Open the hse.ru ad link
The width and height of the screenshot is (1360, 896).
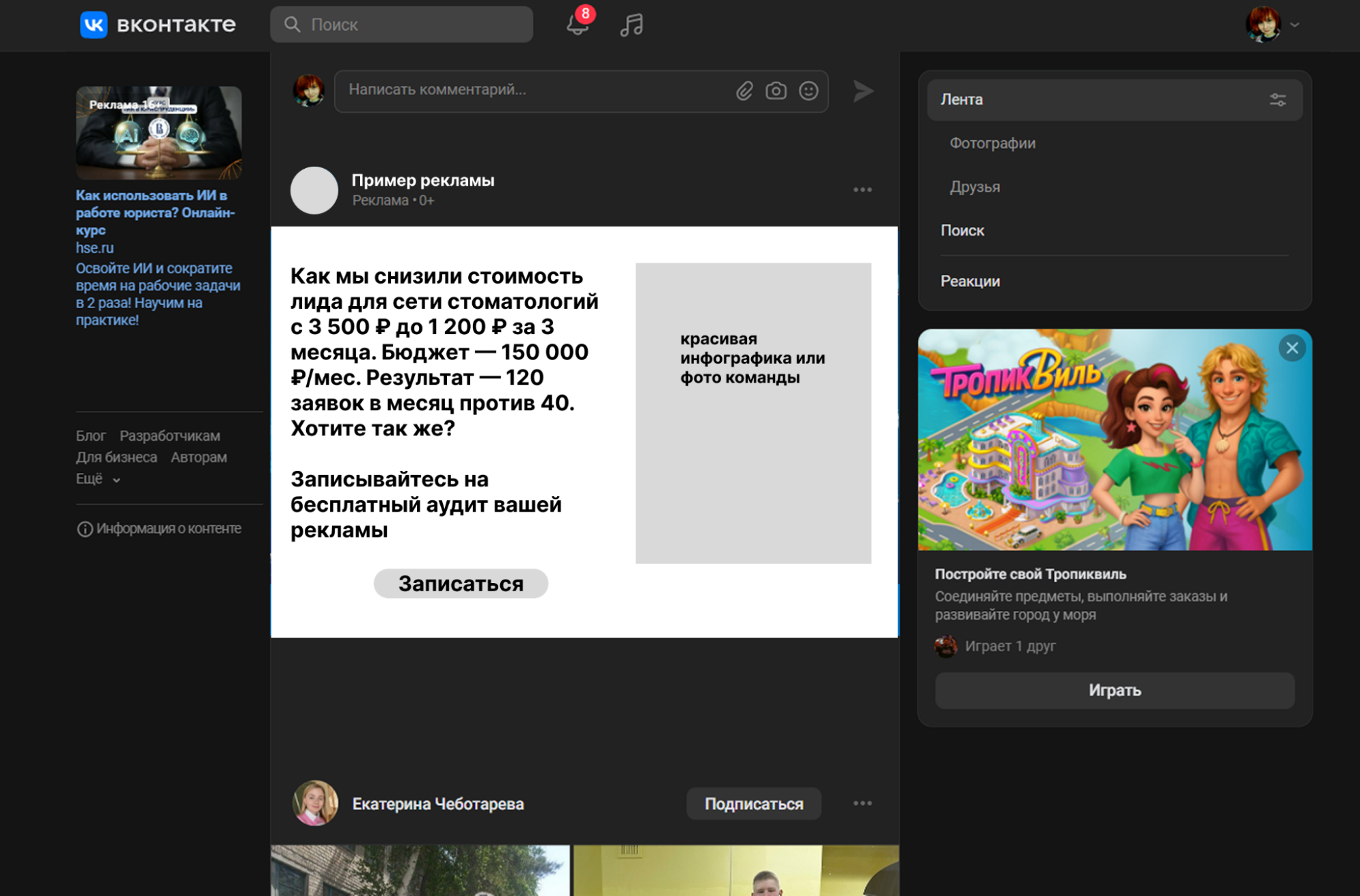pyautogui.click(x=95, y=248)
